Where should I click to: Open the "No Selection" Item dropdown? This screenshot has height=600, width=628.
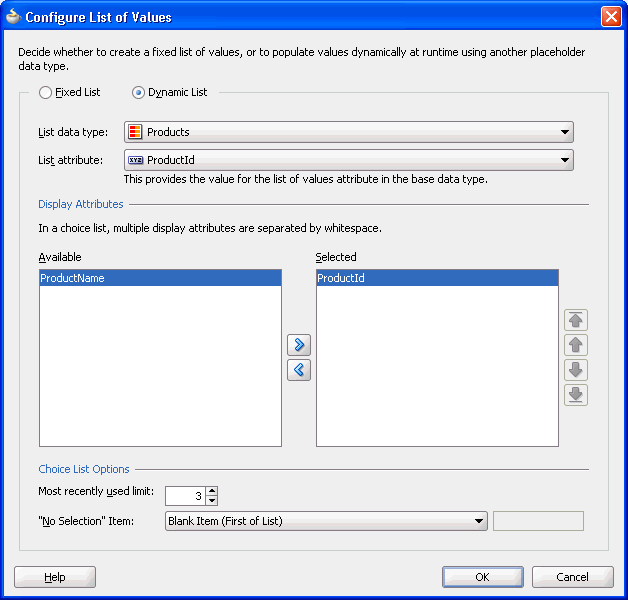[x=326, y=521]
